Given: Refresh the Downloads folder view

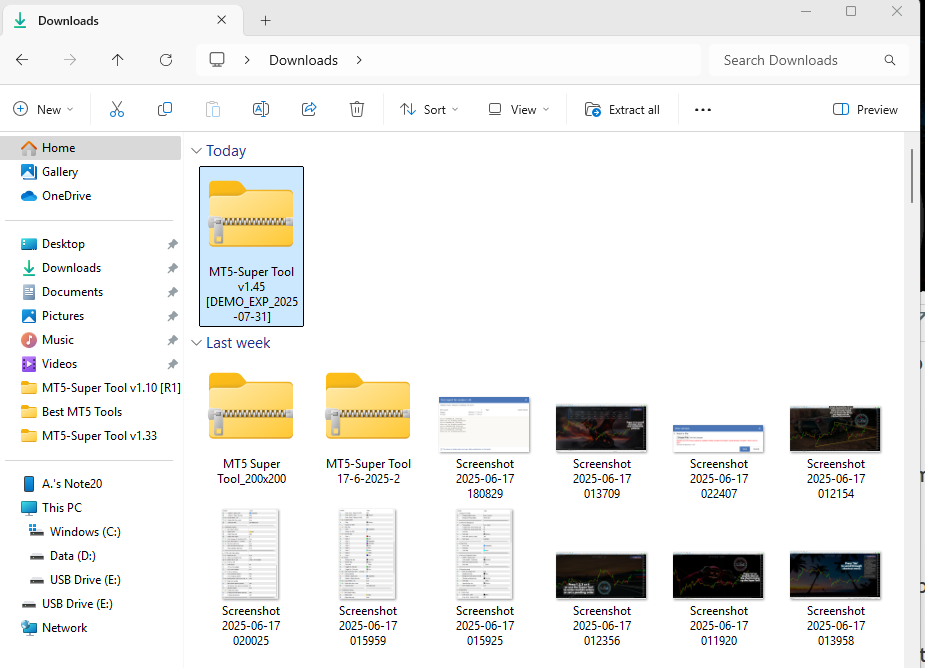Looking at the screenshot, I should click(166, 60).
